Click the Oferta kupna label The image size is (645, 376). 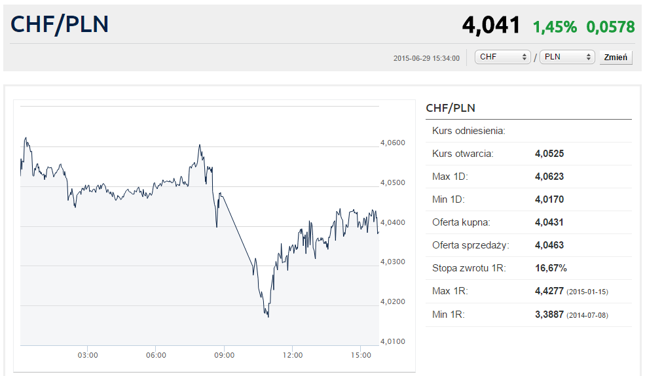[461, 223]
